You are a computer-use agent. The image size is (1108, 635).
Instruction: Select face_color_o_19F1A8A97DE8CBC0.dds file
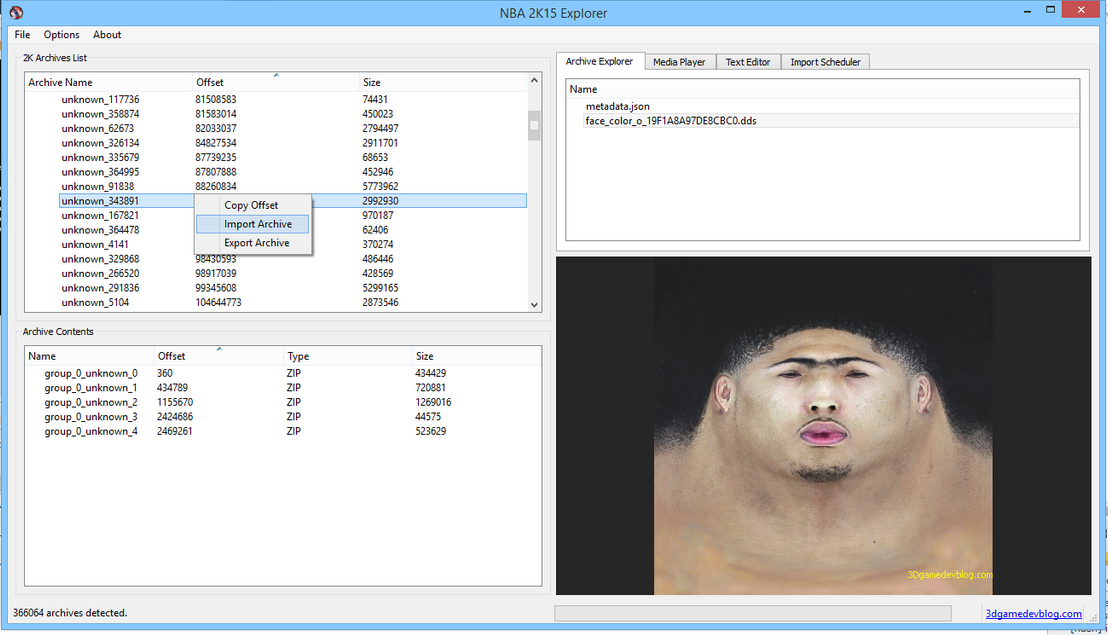(671, 121)
